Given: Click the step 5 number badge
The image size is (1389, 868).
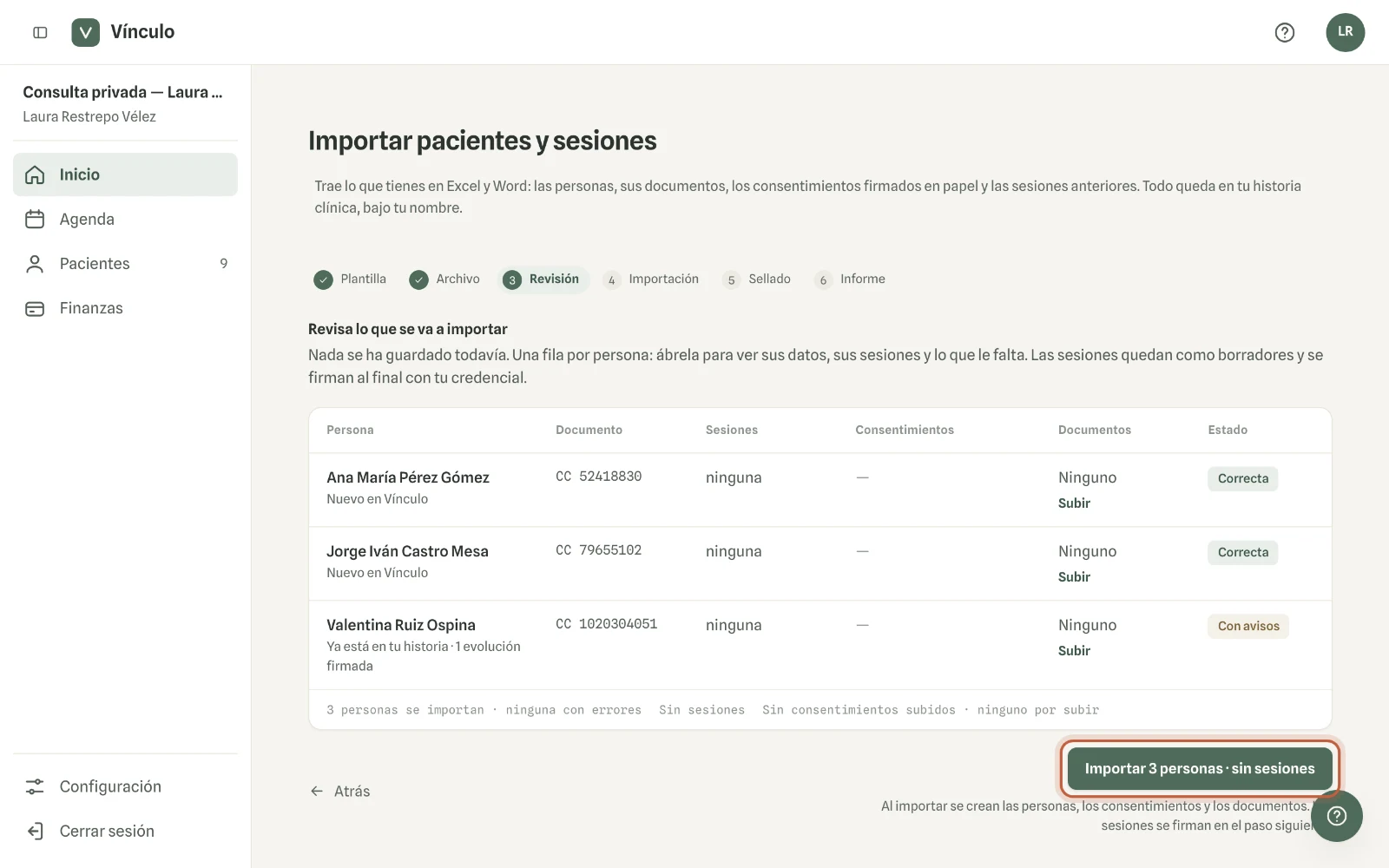Looking at the screenshot, I should coord(732,279).
